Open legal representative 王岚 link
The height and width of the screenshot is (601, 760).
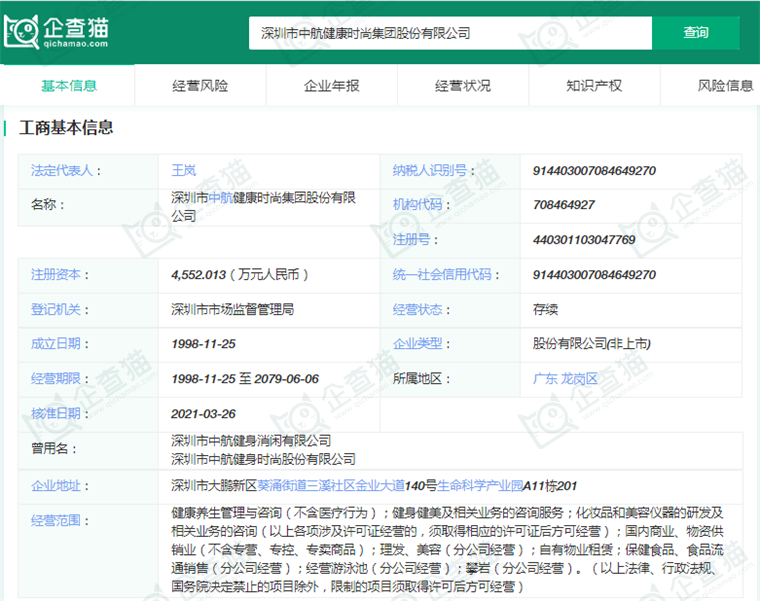tap(184, 171)
